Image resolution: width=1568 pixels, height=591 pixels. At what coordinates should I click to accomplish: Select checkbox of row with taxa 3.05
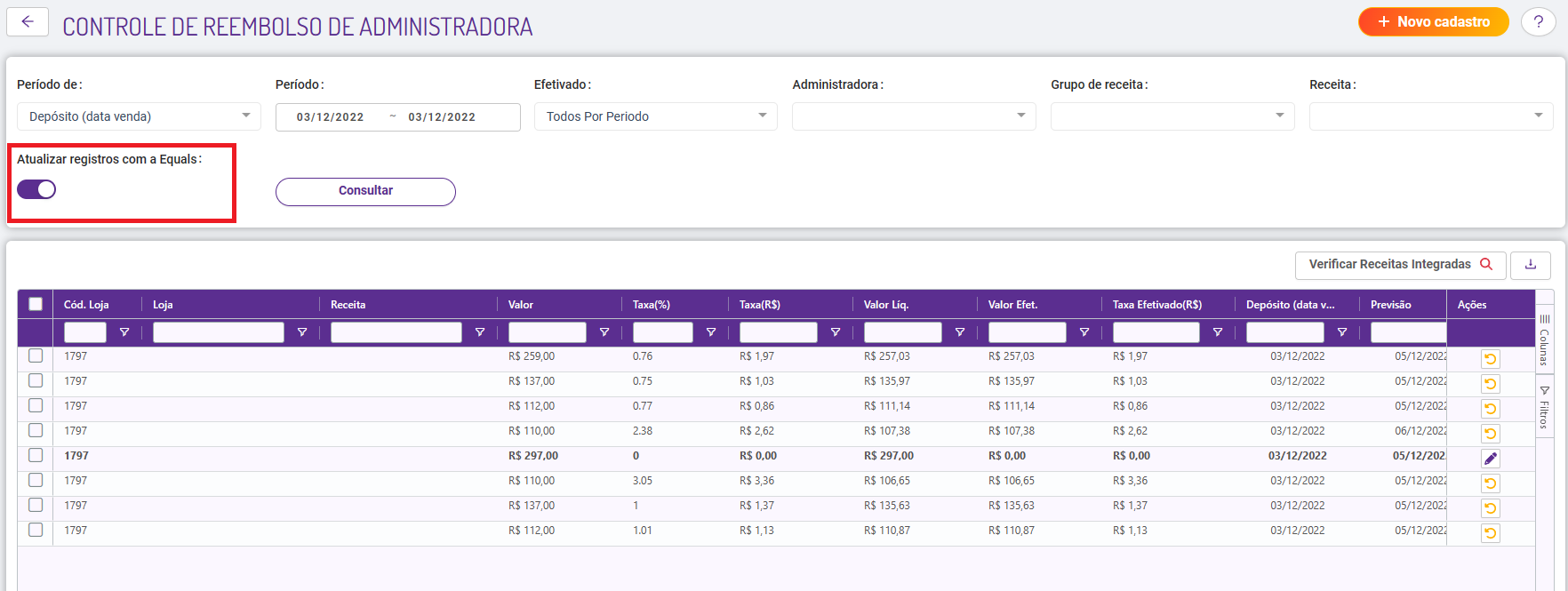36,480
